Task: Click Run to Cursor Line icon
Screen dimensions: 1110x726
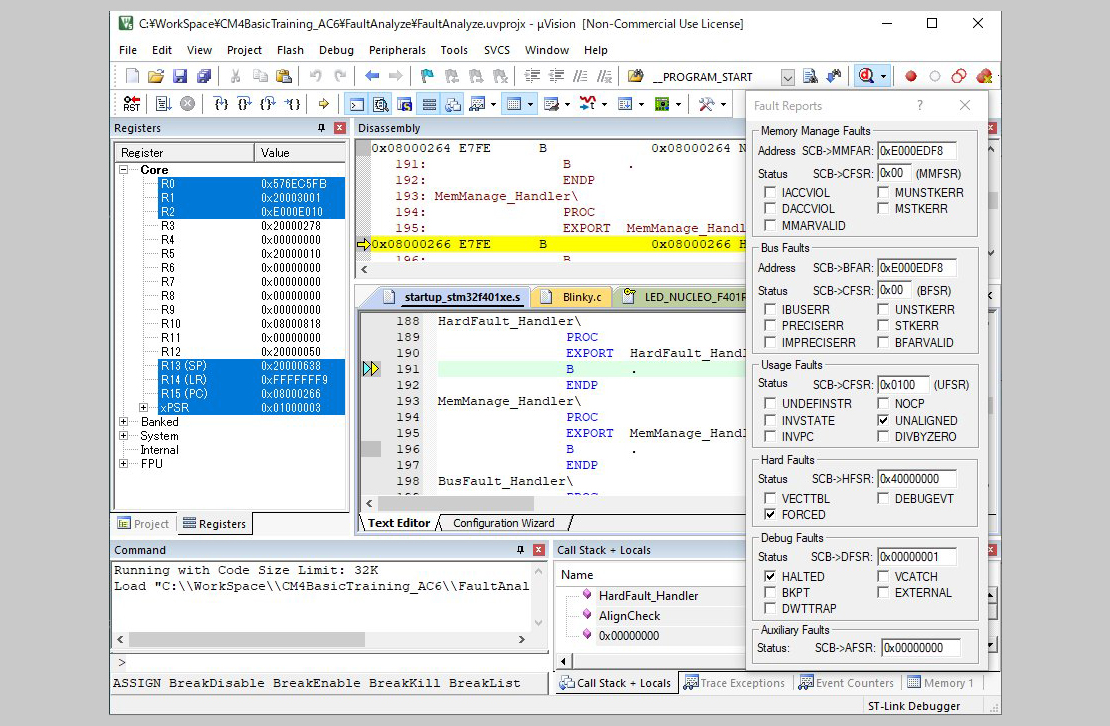Action: (x=292, y=104)
